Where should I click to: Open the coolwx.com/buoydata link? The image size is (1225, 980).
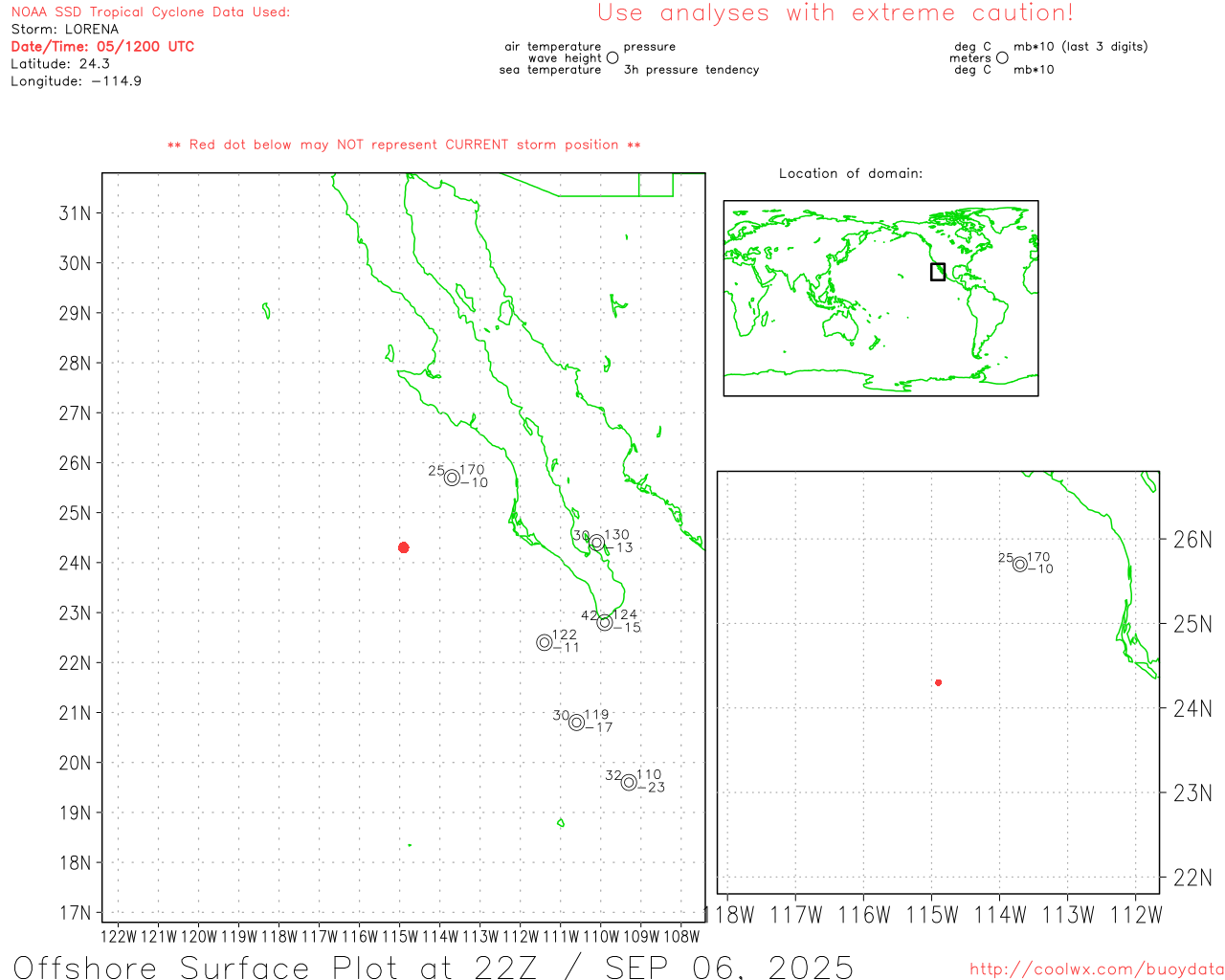pyautogui.click(x=1097, y=969)
